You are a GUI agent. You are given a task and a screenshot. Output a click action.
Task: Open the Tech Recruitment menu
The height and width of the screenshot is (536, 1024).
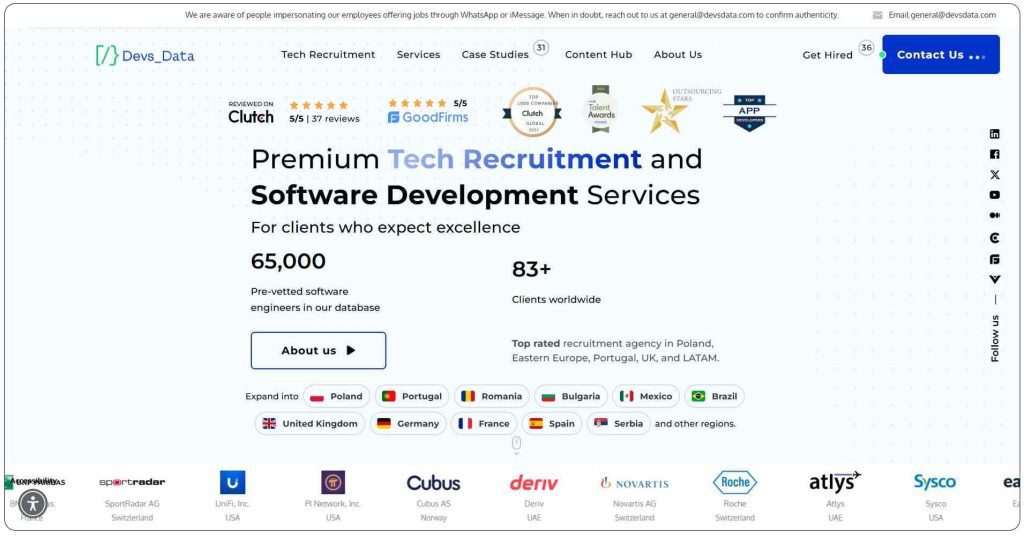tap(328, 55)
